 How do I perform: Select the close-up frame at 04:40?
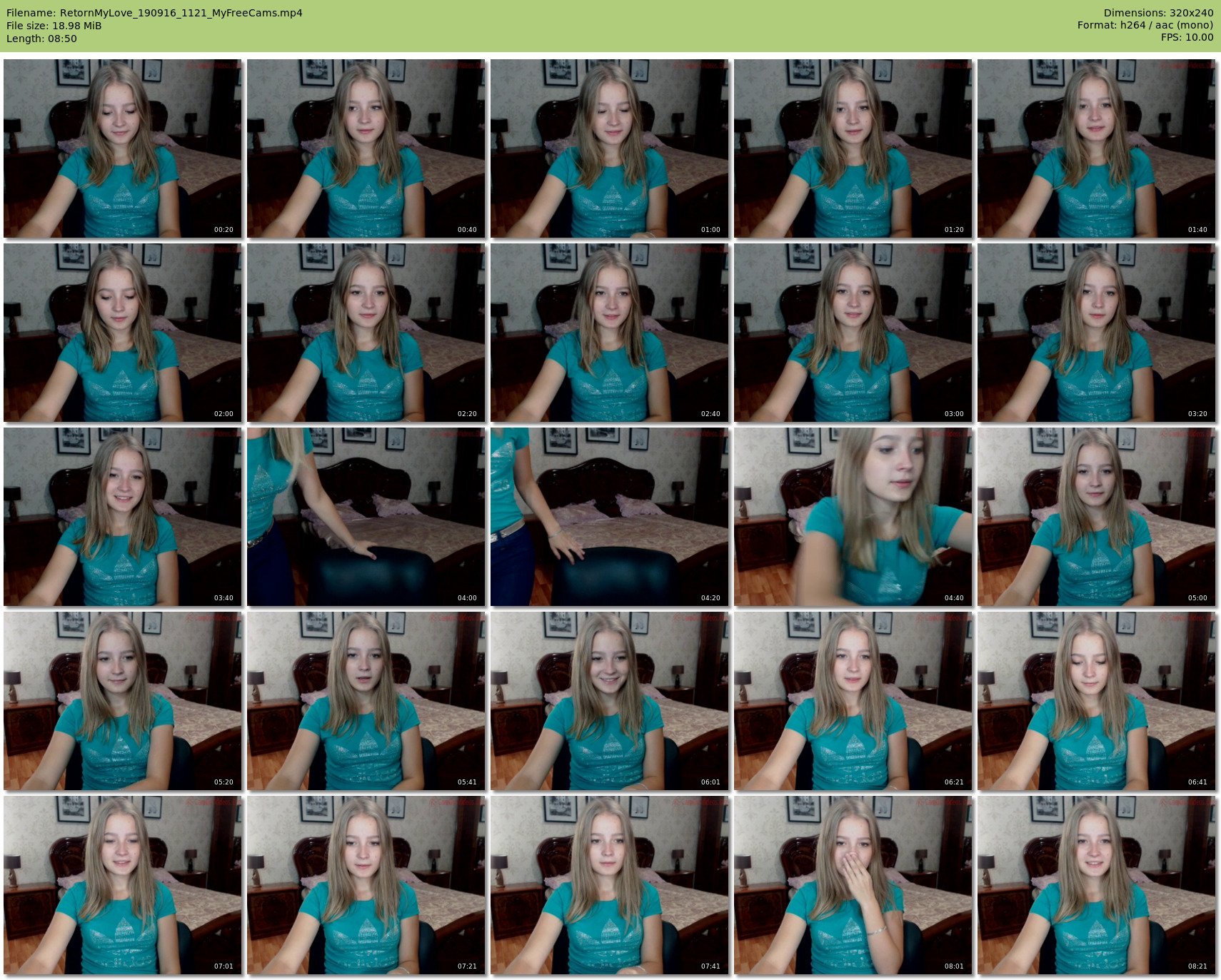tap(853, 517)
